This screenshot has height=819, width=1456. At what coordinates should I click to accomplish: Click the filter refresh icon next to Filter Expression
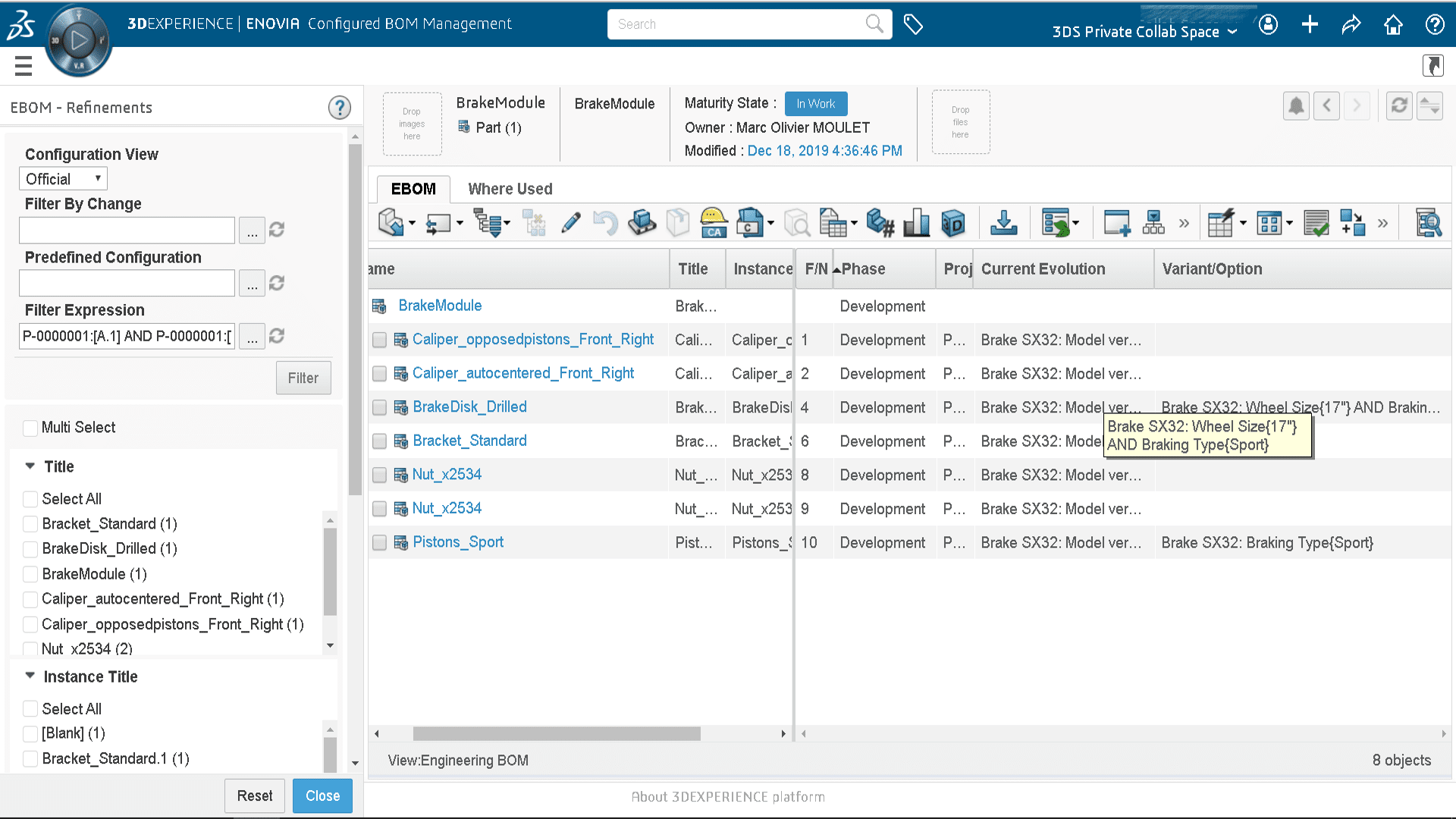tap(278, 336)
